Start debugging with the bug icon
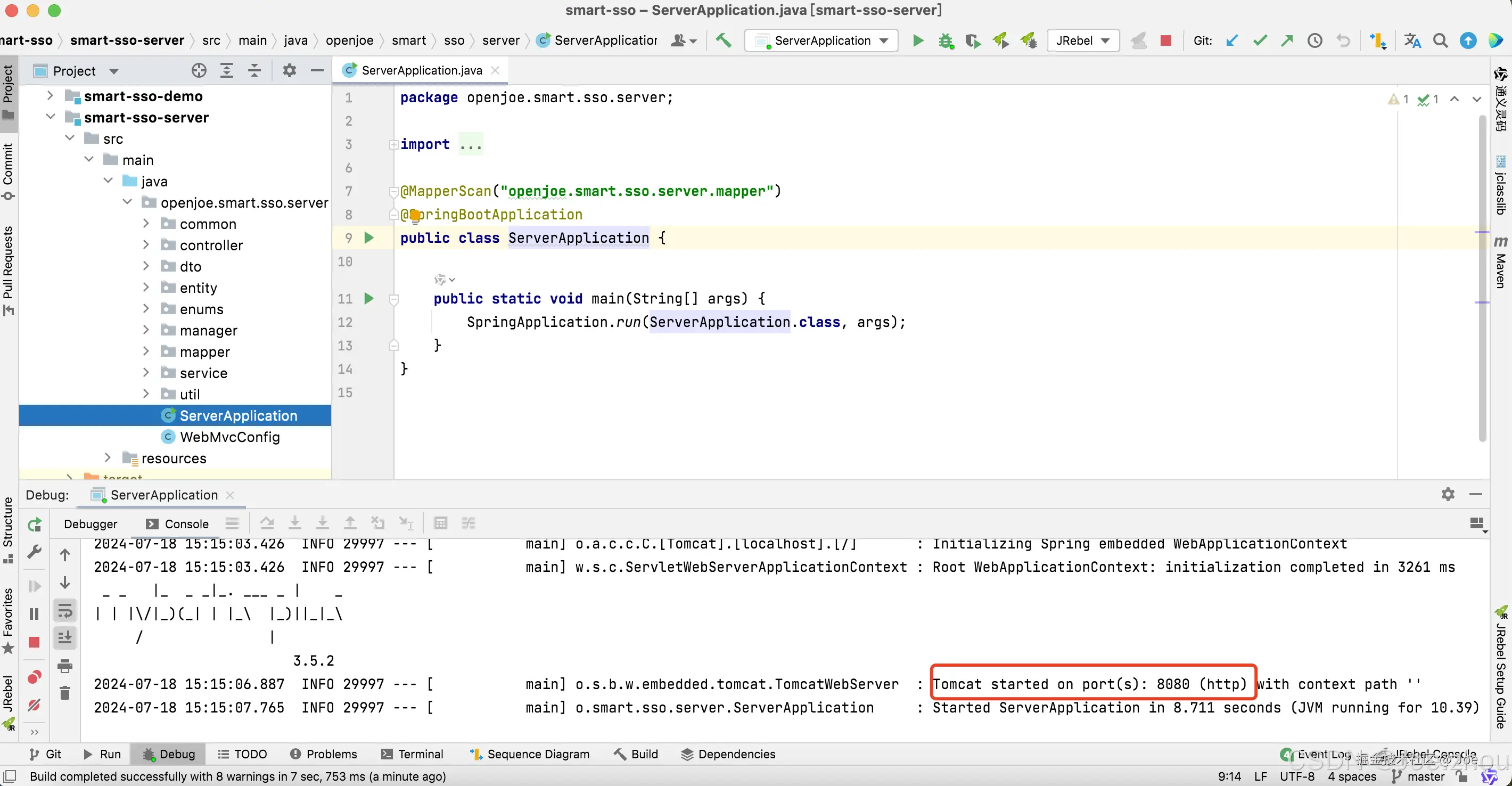This screenshot has width=1512, height=786. click(x=946, y=40)
